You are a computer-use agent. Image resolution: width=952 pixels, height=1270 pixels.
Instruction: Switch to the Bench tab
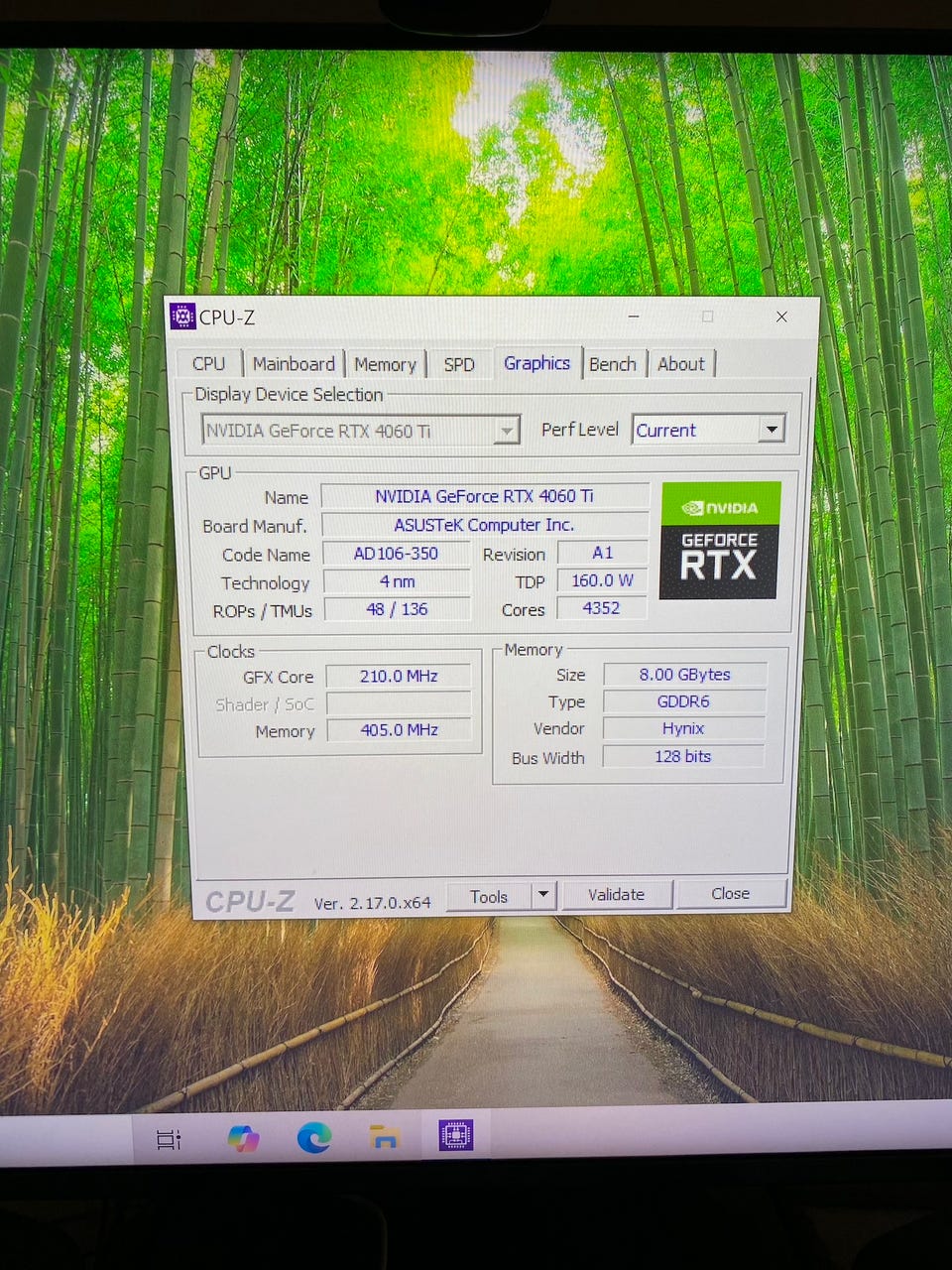[612, 364]
